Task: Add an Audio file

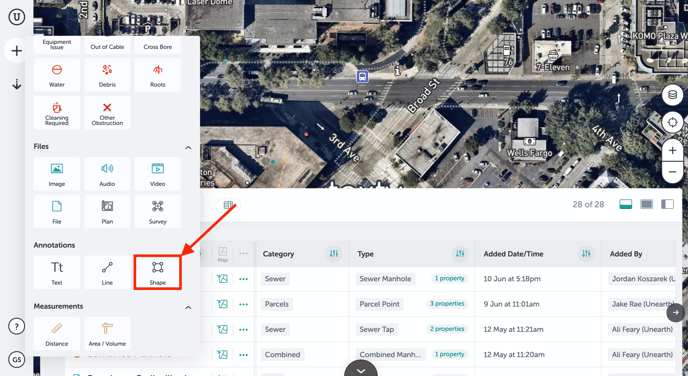Action: coord(107,174)
